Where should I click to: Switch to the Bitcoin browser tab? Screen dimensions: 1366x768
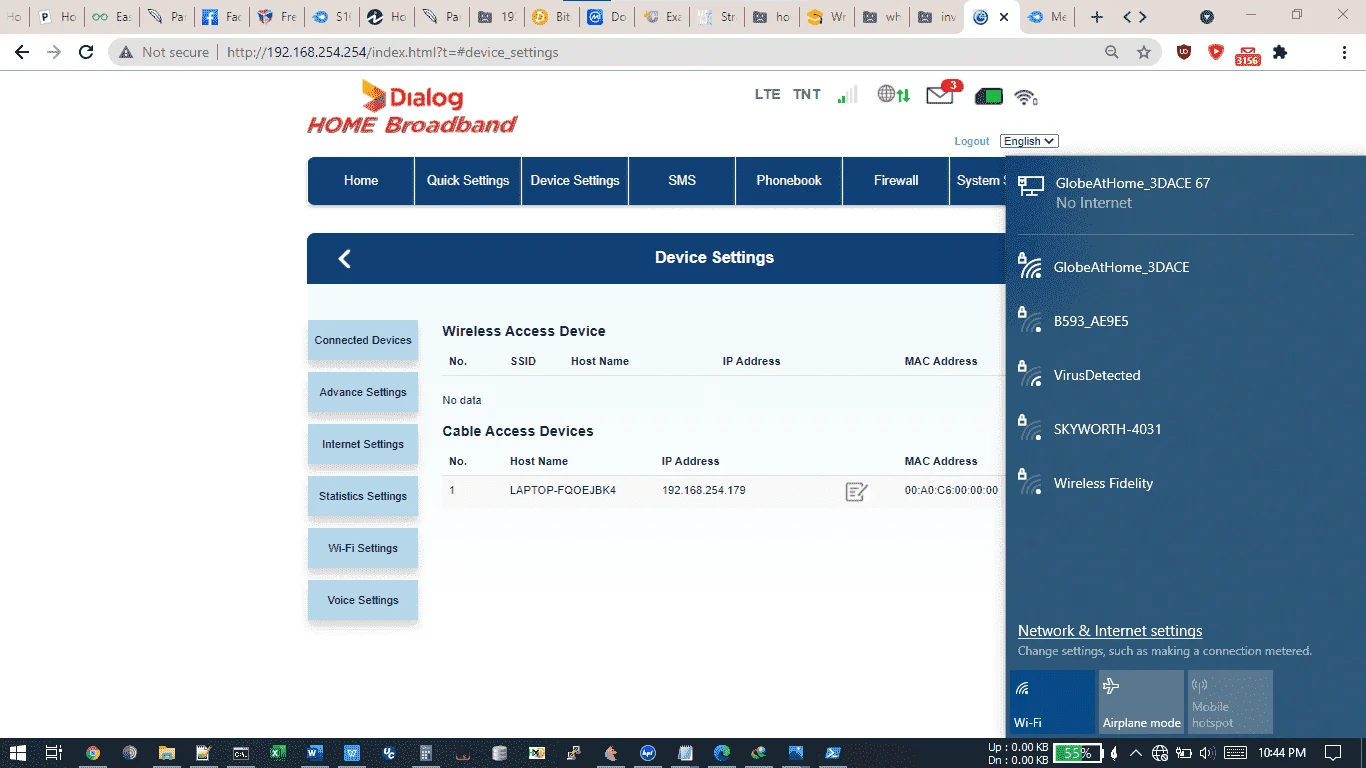552,17
